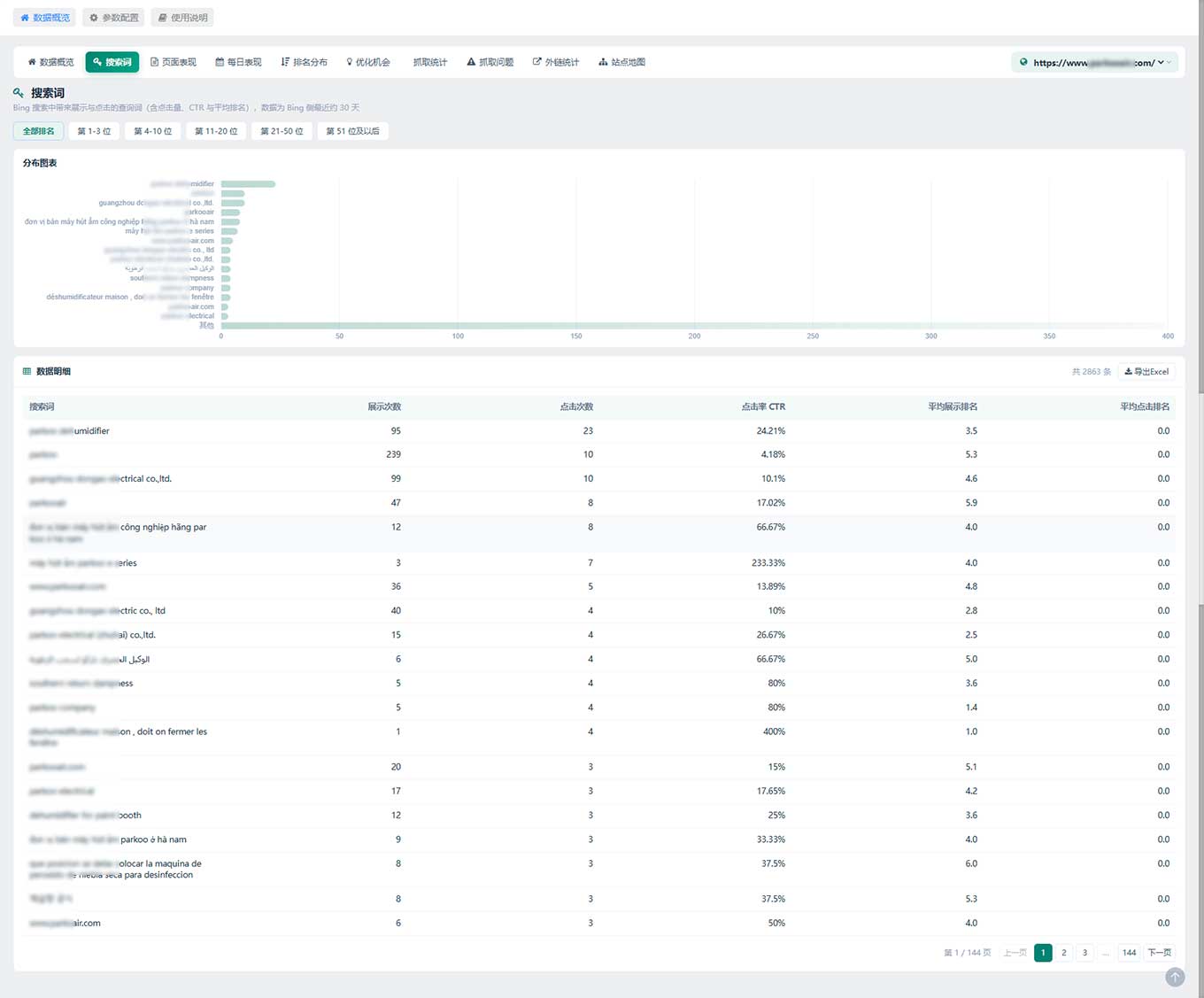Filter by 第 1-3 位 ranking
Viewport: 1204px width, 998px height.
(94, 131)
